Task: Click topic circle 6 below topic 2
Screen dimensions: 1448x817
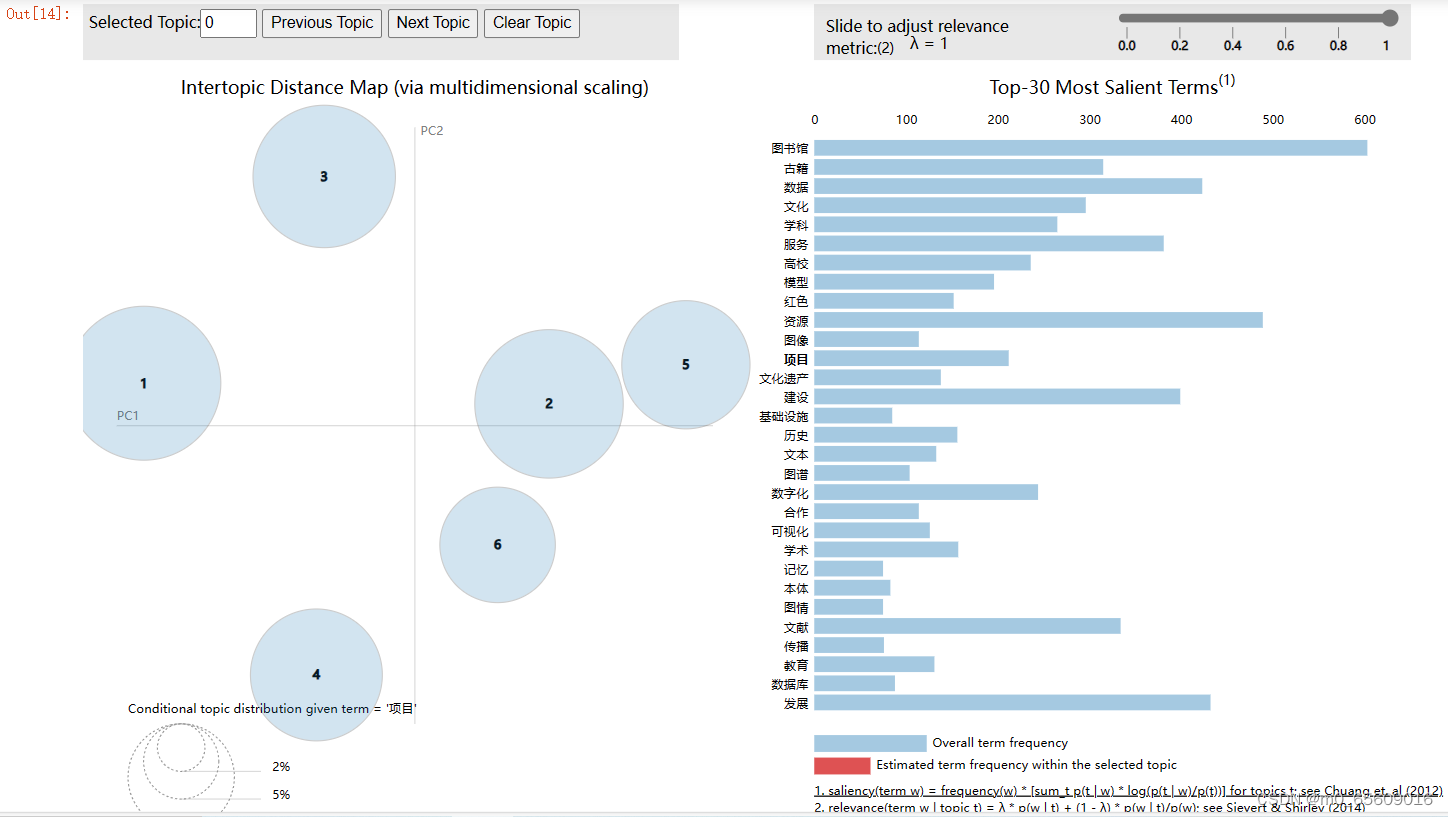Action: click(x=497, y=544)
